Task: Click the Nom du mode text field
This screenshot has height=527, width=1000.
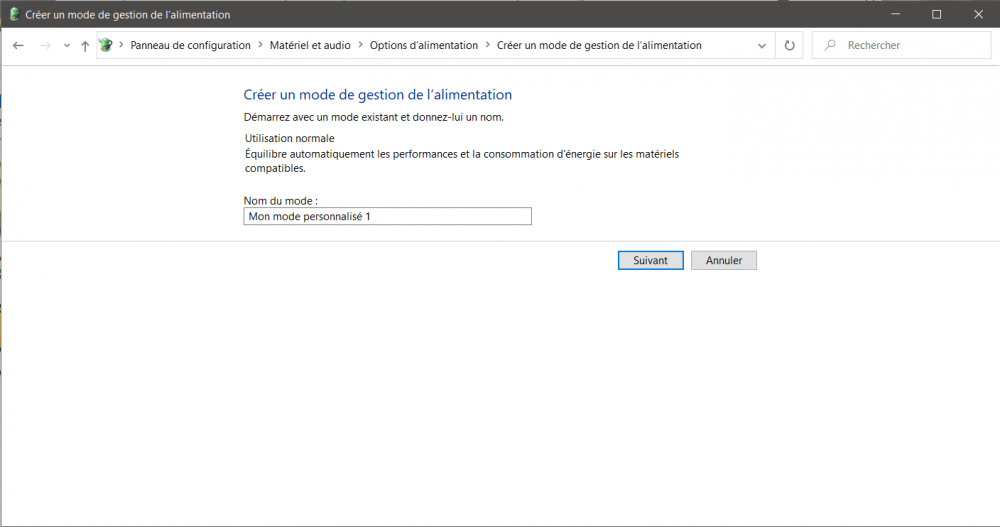Action: pyautogui.click(x=387, y=216)
